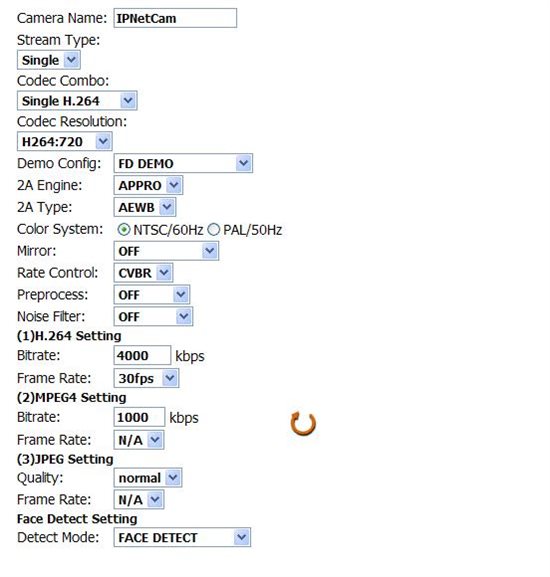Viewport: 550px width, 577px height.
Task: Click the Camera Name text field
Action: (x=175, y=18)
